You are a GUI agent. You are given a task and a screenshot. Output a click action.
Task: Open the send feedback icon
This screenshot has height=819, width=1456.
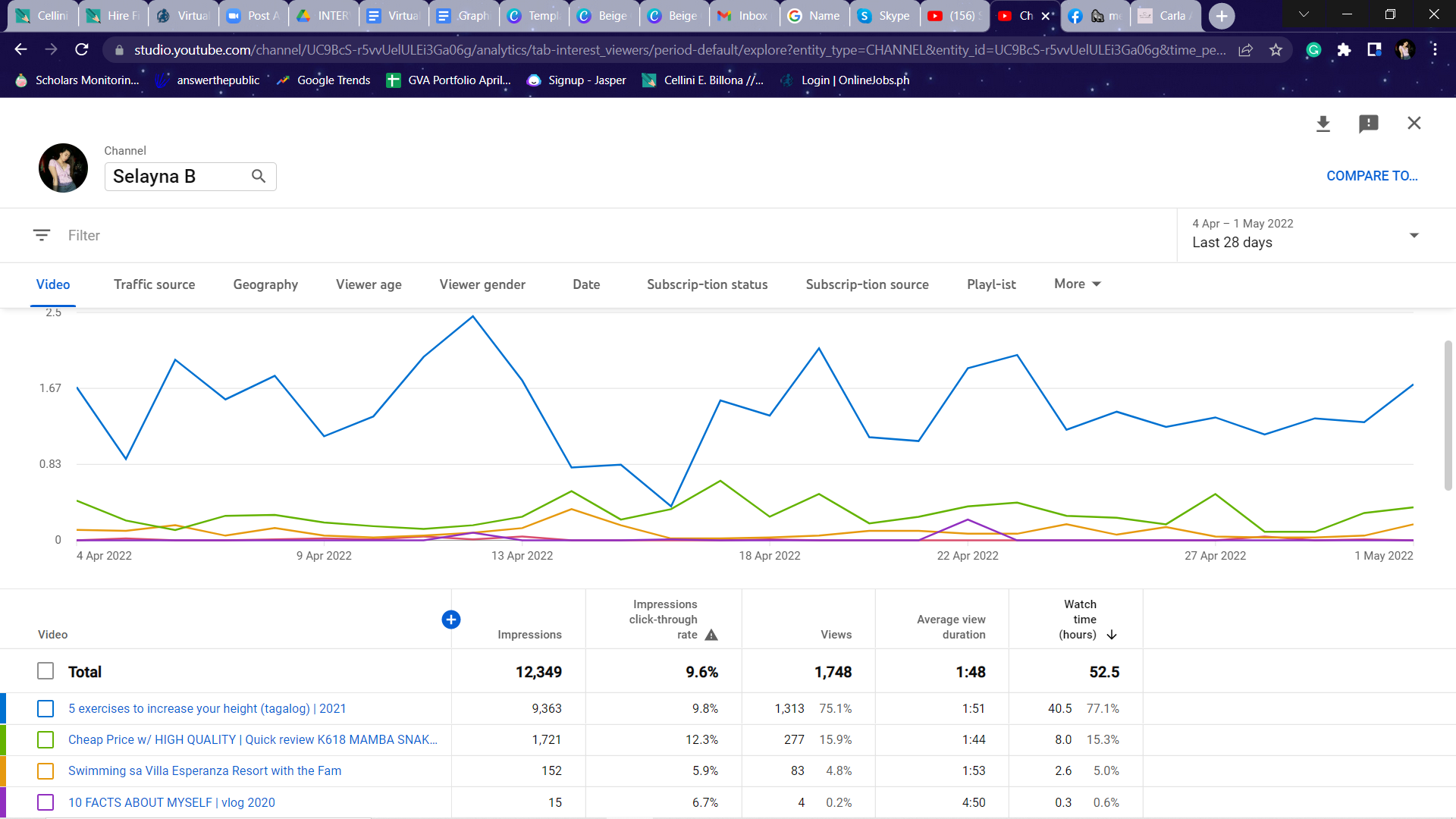tap(1368, 124)
